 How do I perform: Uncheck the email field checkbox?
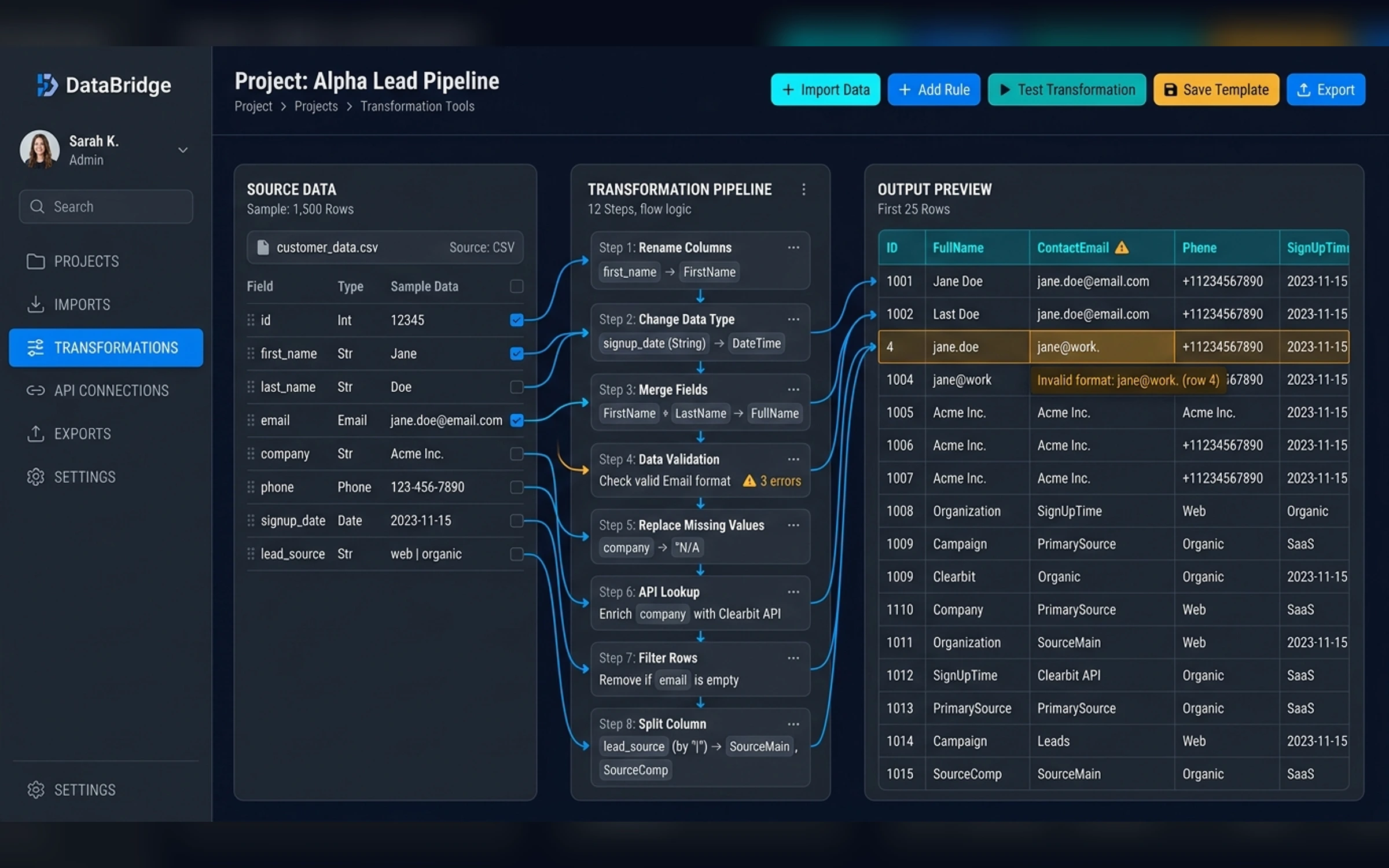[517, 420]
